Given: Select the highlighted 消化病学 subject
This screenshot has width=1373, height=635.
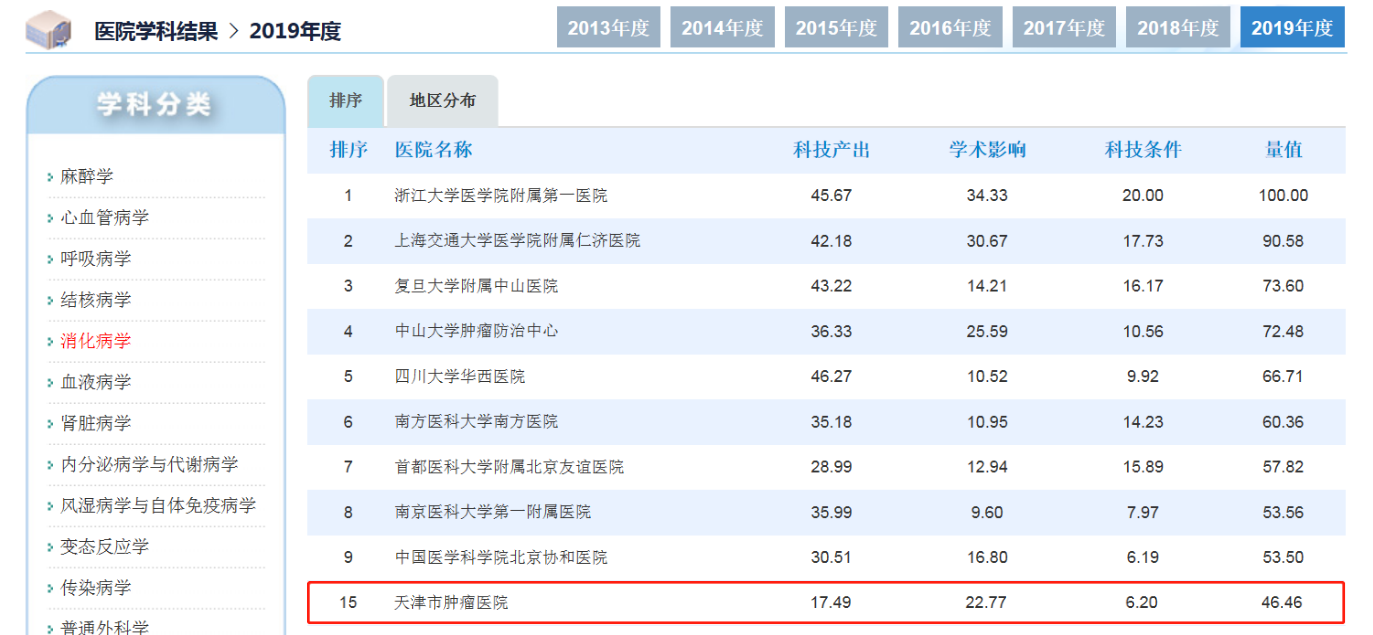Looking at the screenshot, I should tap(96, 340).
